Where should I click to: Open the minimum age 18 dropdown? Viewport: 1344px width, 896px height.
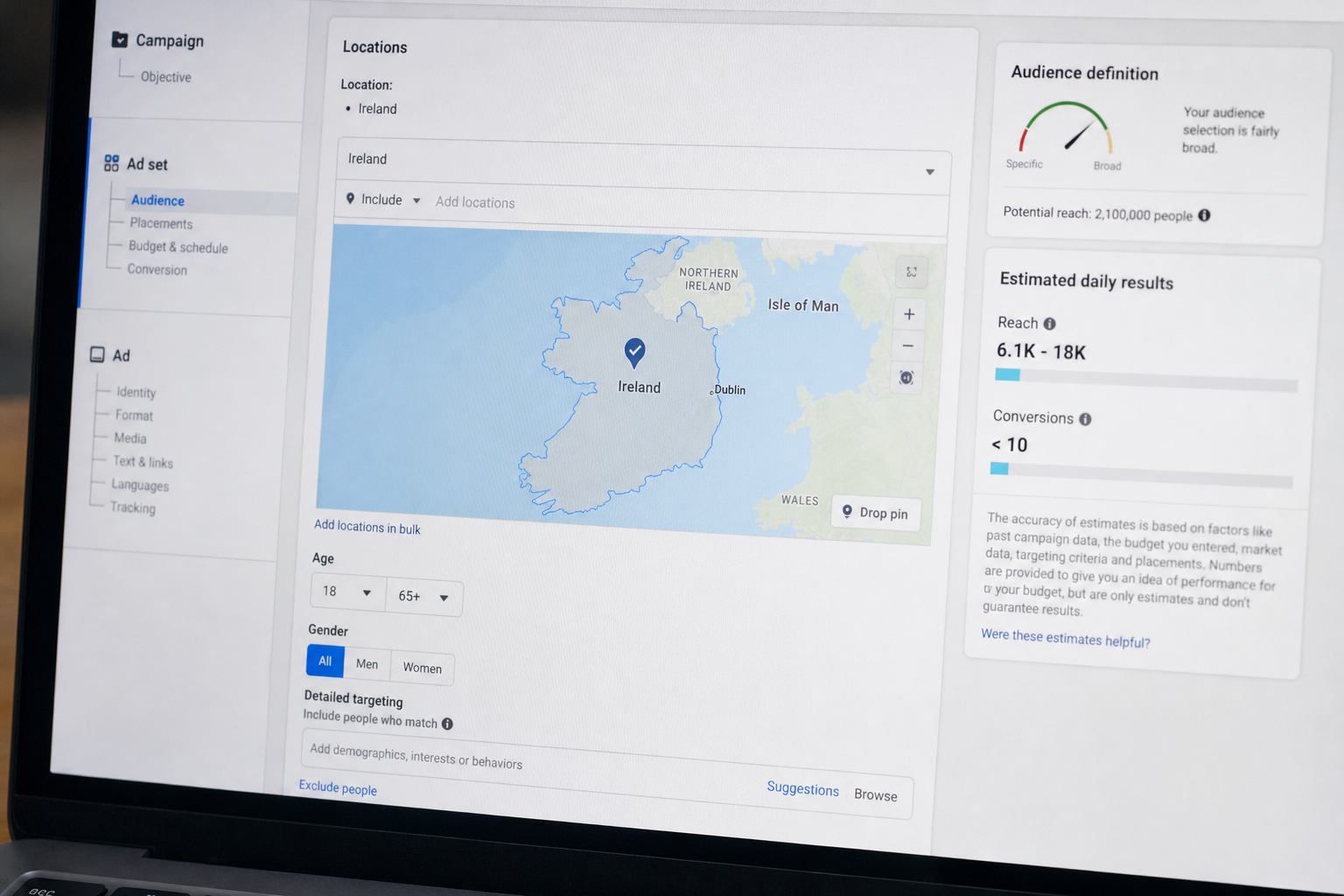pyautogui.click(x=348, y=591)
